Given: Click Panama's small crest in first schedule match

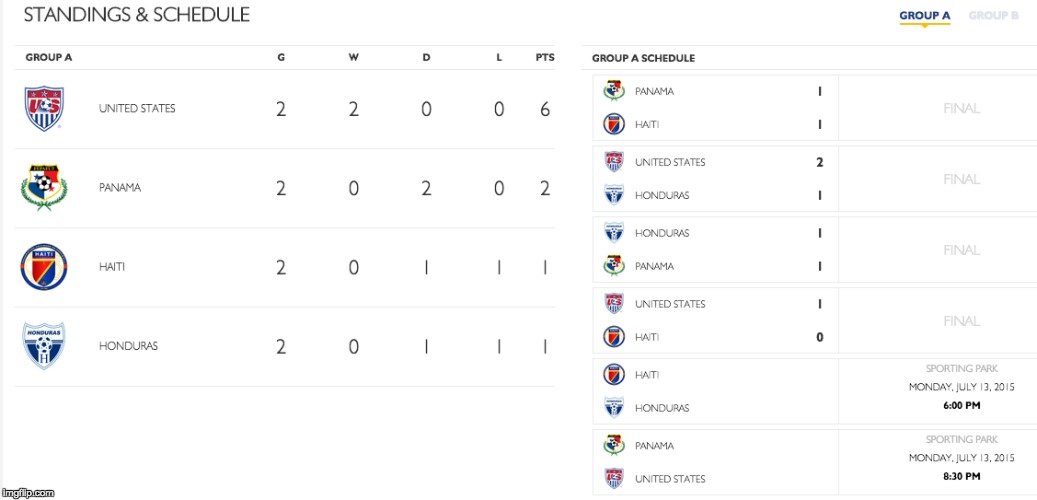Looking at the screenshot, I should (613, 91).
